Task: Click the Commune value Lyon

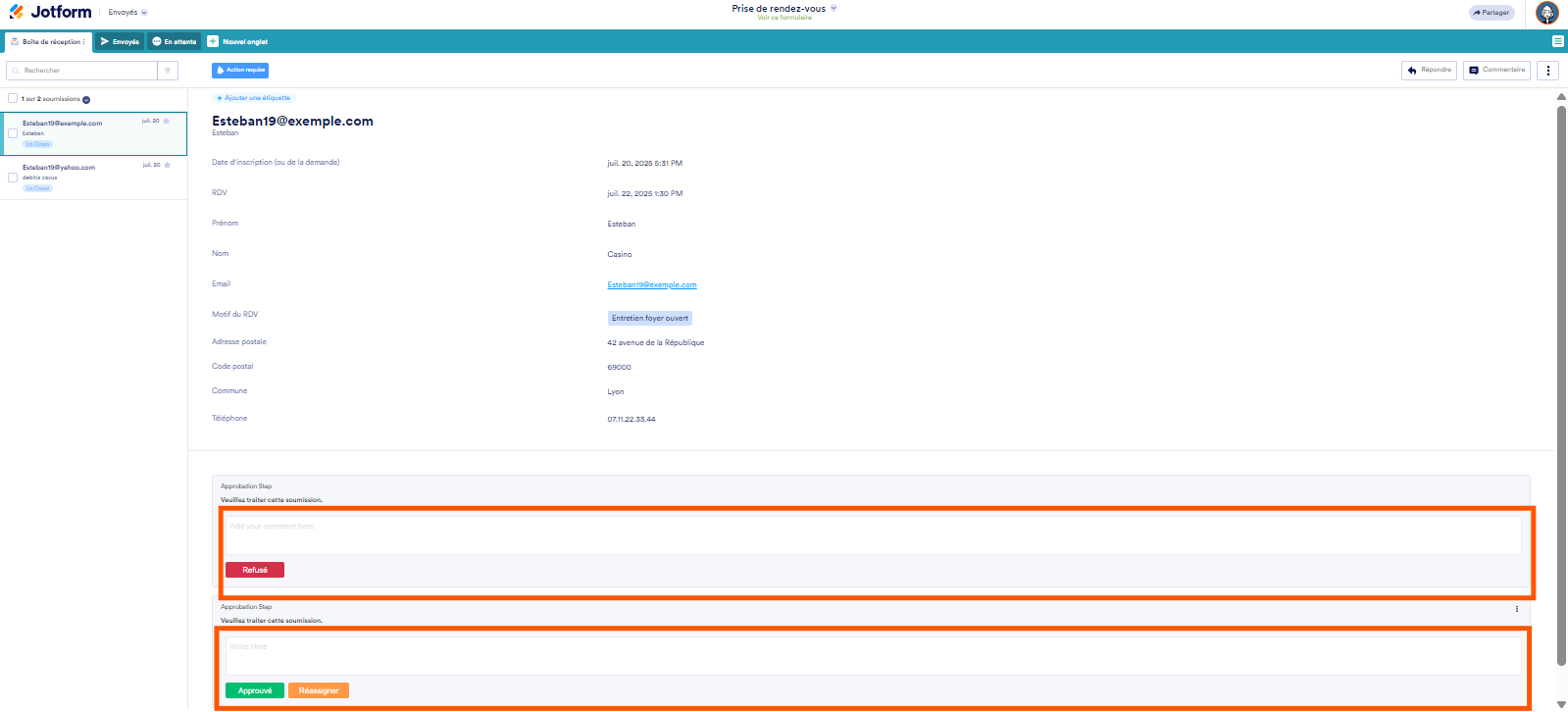Action: coord(616,392)
